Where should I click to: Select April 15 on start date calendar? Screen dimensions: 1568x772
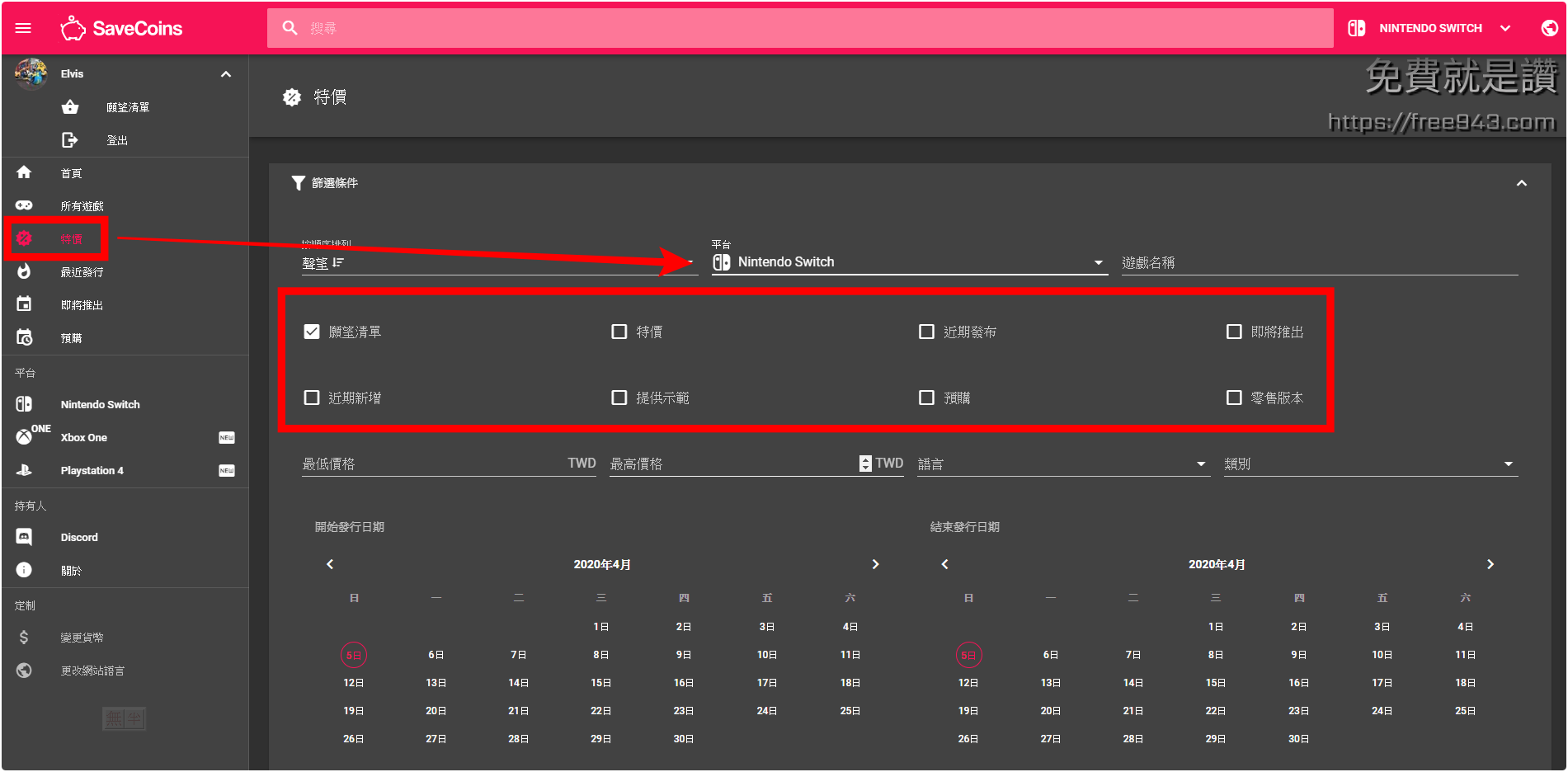(x=600, y=683)
